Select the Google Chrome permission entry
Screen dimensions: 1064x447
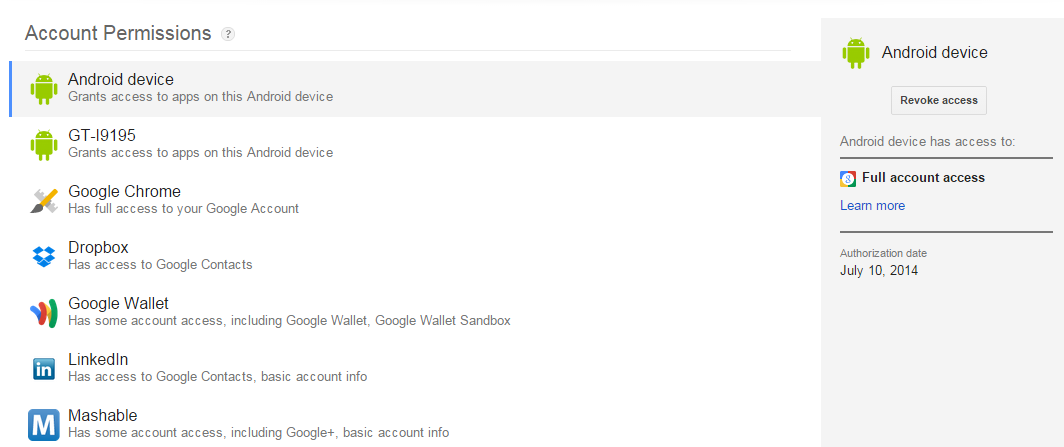coord(415,201)
